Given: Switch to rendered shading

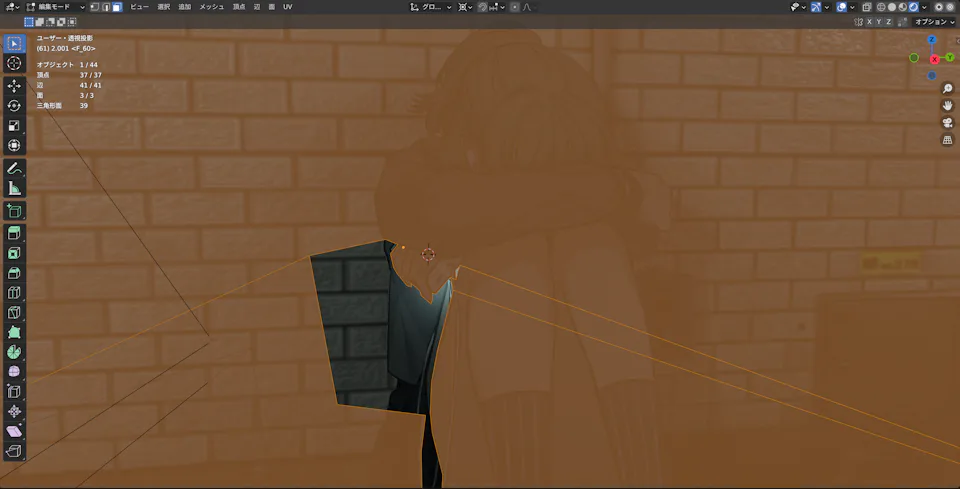Looking at the screenshot, I should pos(913,7).
